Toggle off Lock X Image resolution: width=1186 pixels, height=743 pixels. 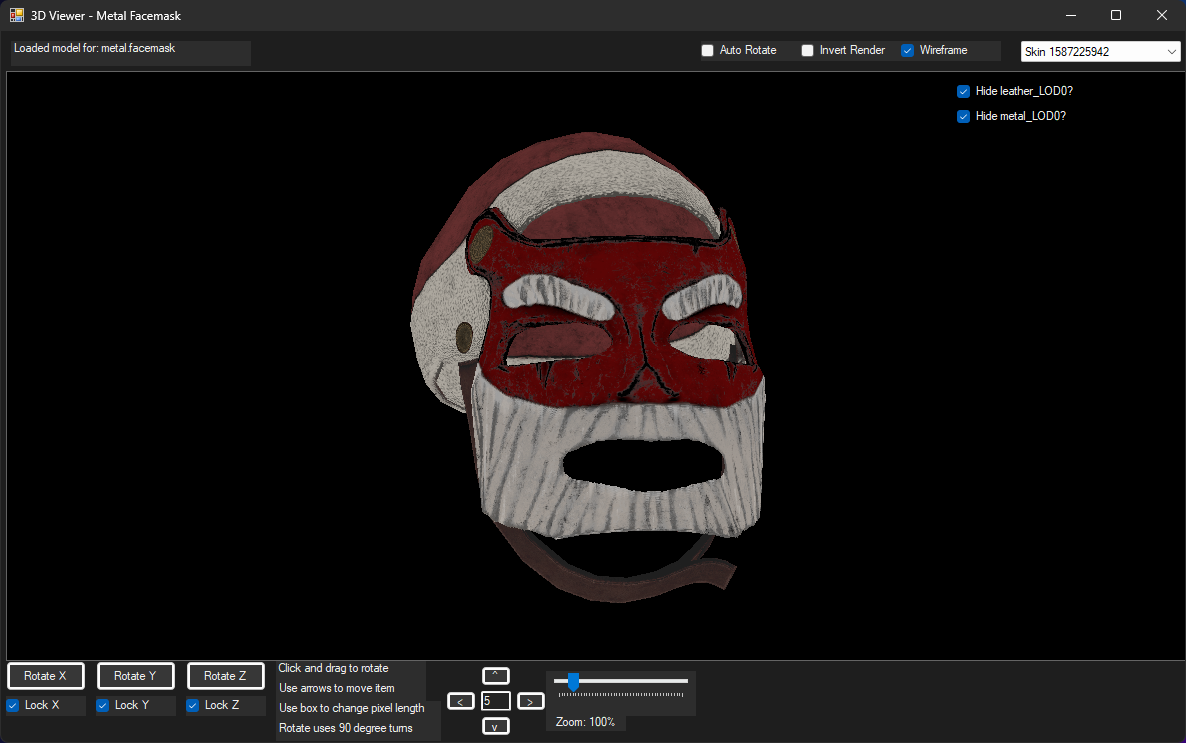(x=12, y=705)
